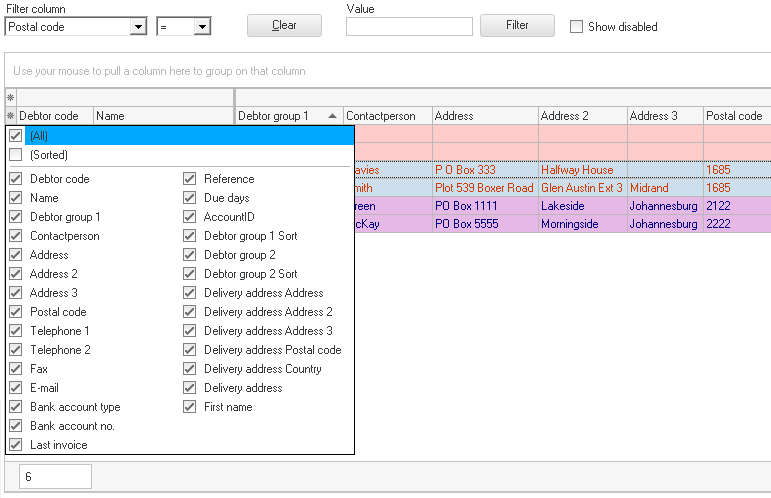Uncheck the (All) columns checkbox
This screenshot has width=771, height=498.
click(15, 136)
